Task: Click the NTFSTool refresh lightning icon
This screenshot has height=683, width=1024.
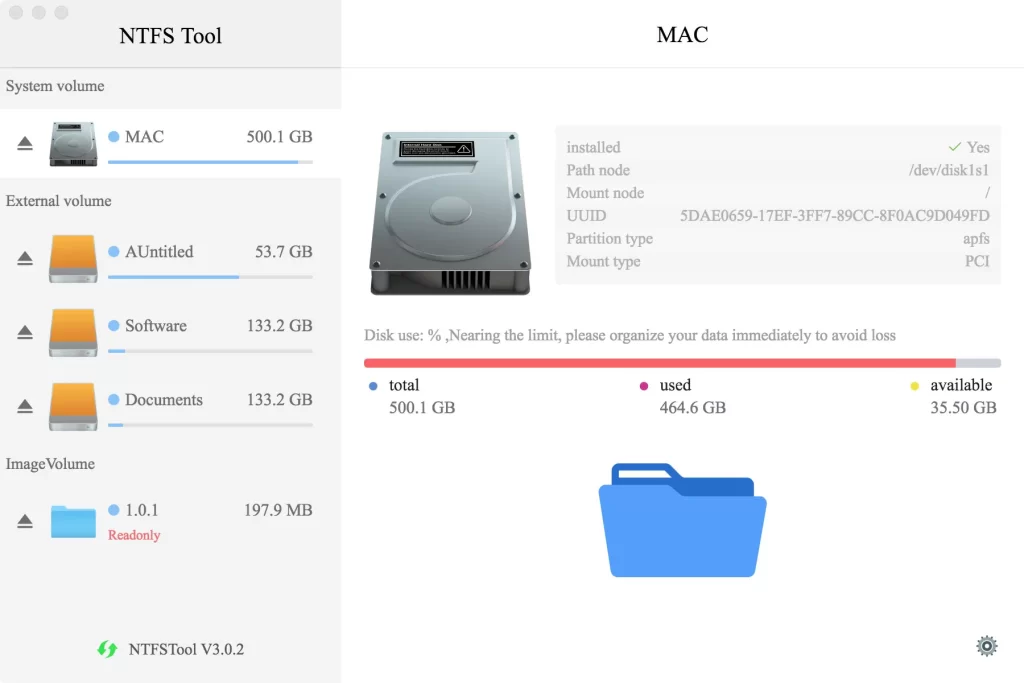Action: 106,649
